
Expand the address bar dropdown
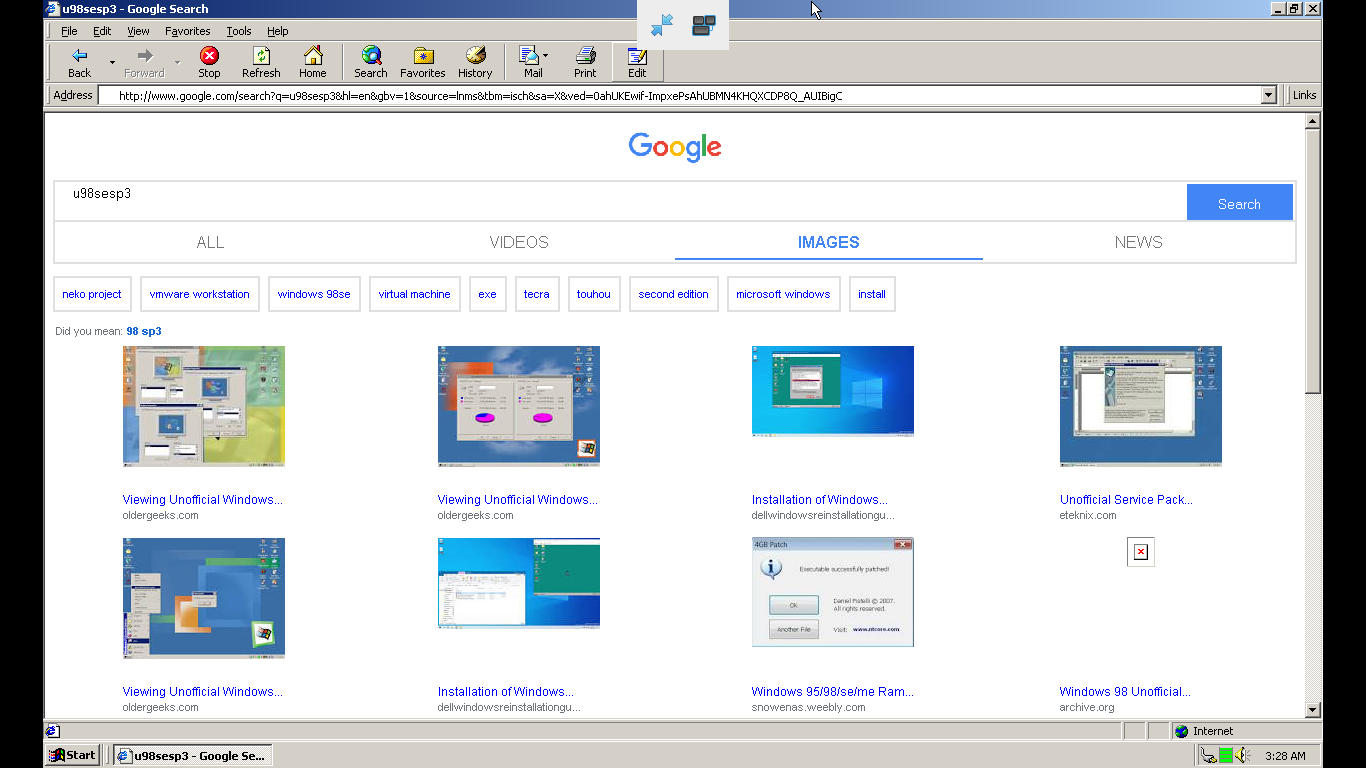click(1269, 95)
